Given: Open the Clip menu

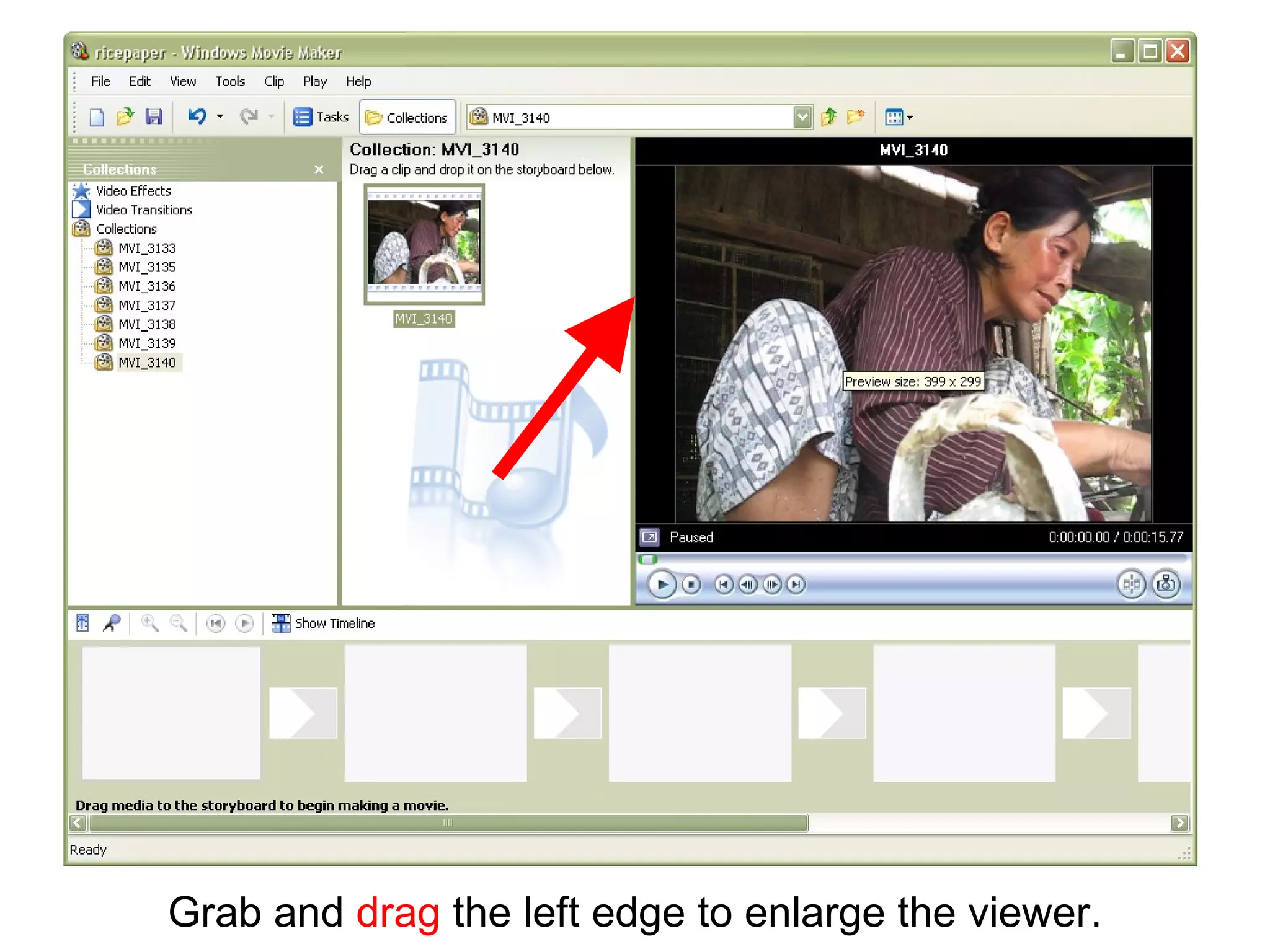Looking at the screenshot, I should click(x=273, y=81).
